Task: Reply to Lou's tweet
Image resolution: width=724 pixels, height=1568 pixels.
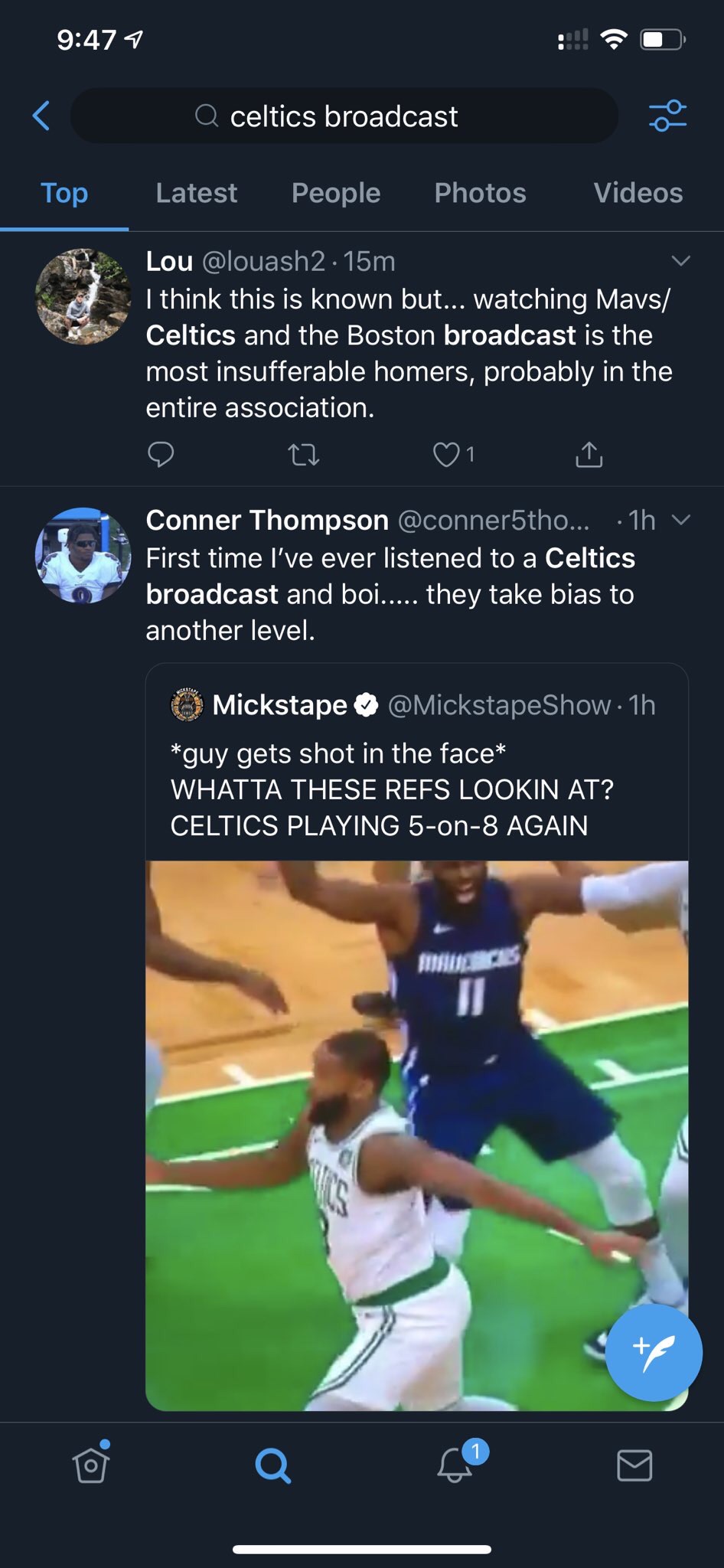Action: pyautogui.click(x=161, y=455)
